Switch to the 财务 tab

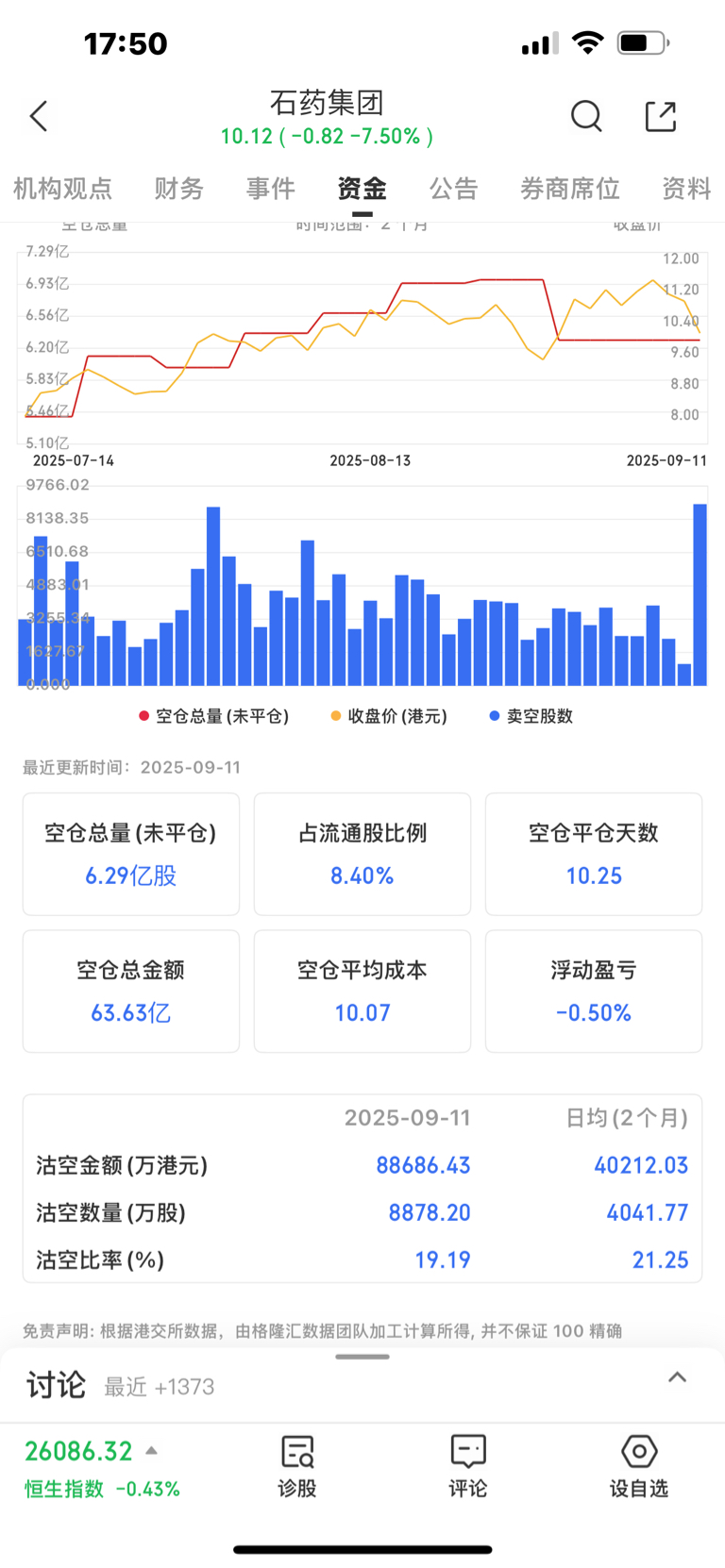pyautogui.click(x=179, y=189)
